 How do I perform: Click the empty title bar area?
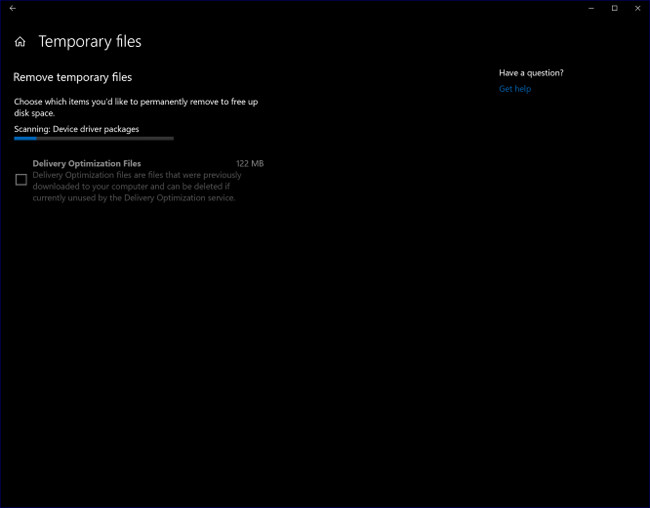click(x=300, y=8)
